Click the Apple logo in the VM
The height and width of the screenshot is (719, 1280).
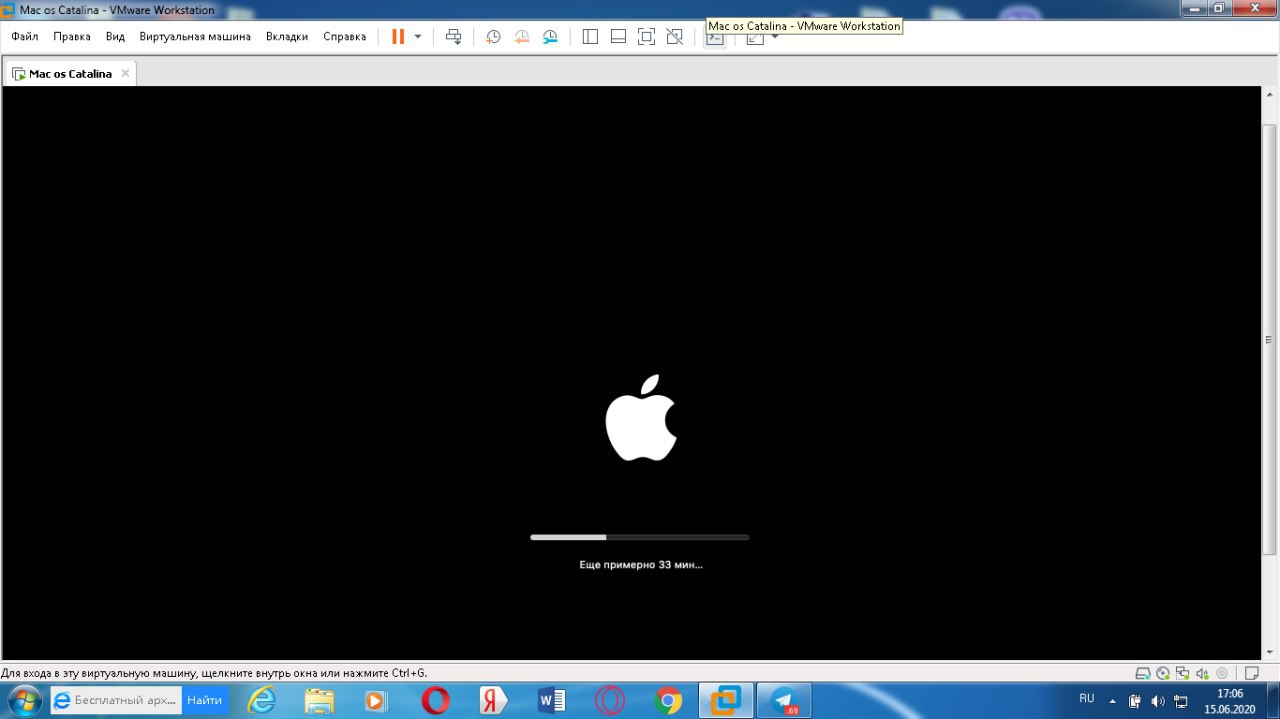click(641, 418)
